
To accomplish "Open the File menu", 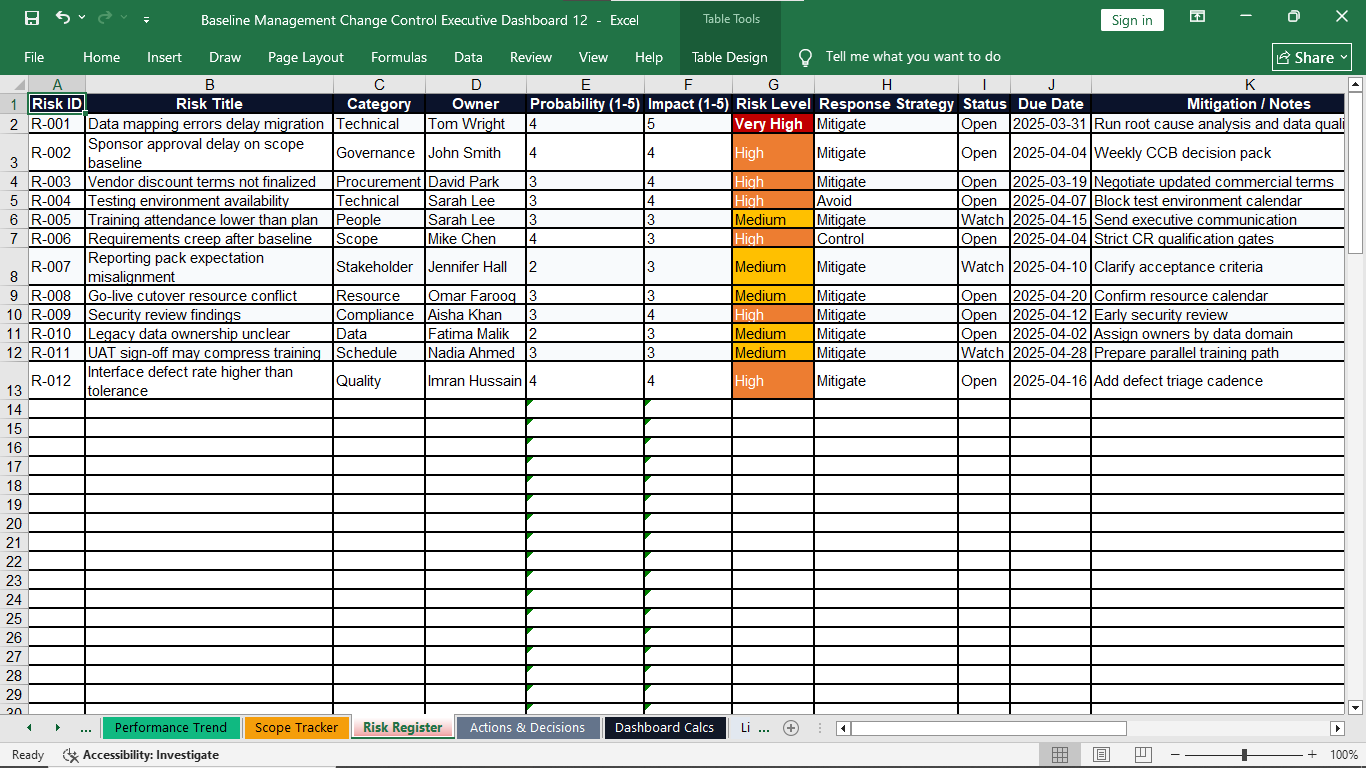I will coord(34,57).
